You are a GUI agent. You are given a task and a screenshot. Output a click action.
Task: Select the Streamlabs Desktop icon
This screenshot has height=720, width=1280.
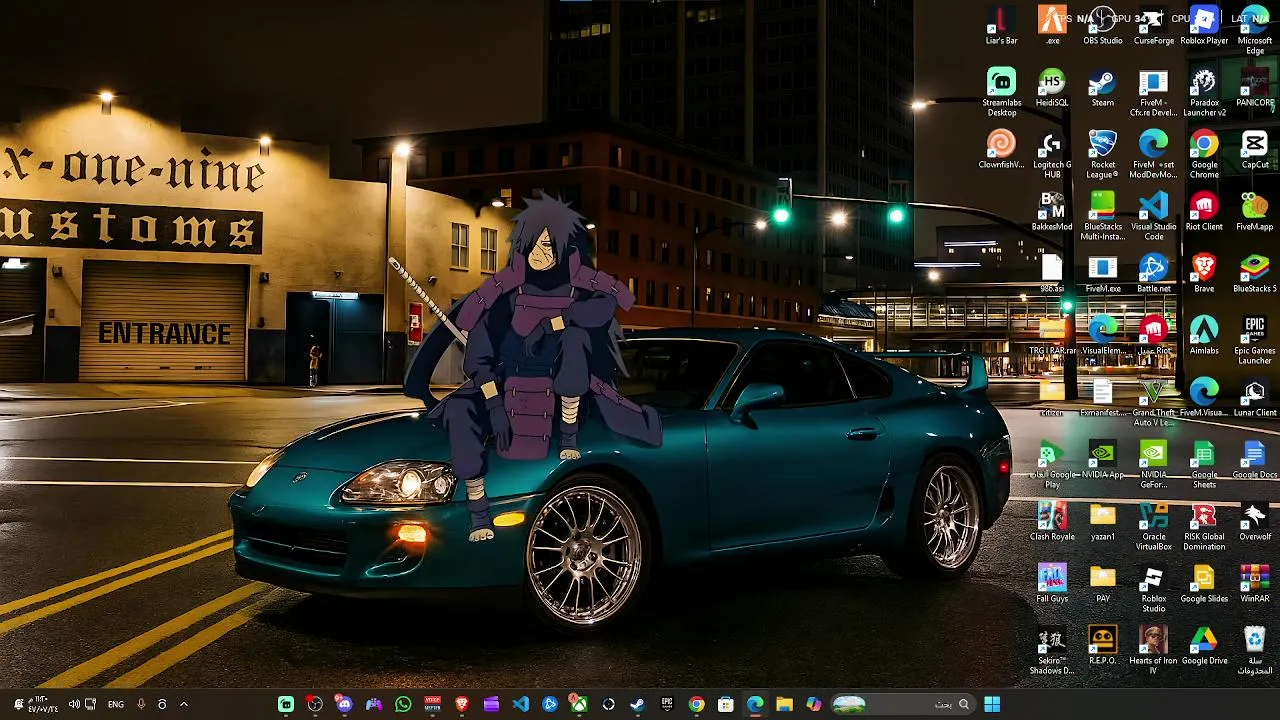pyautogui.click(x=1001, y=93)
